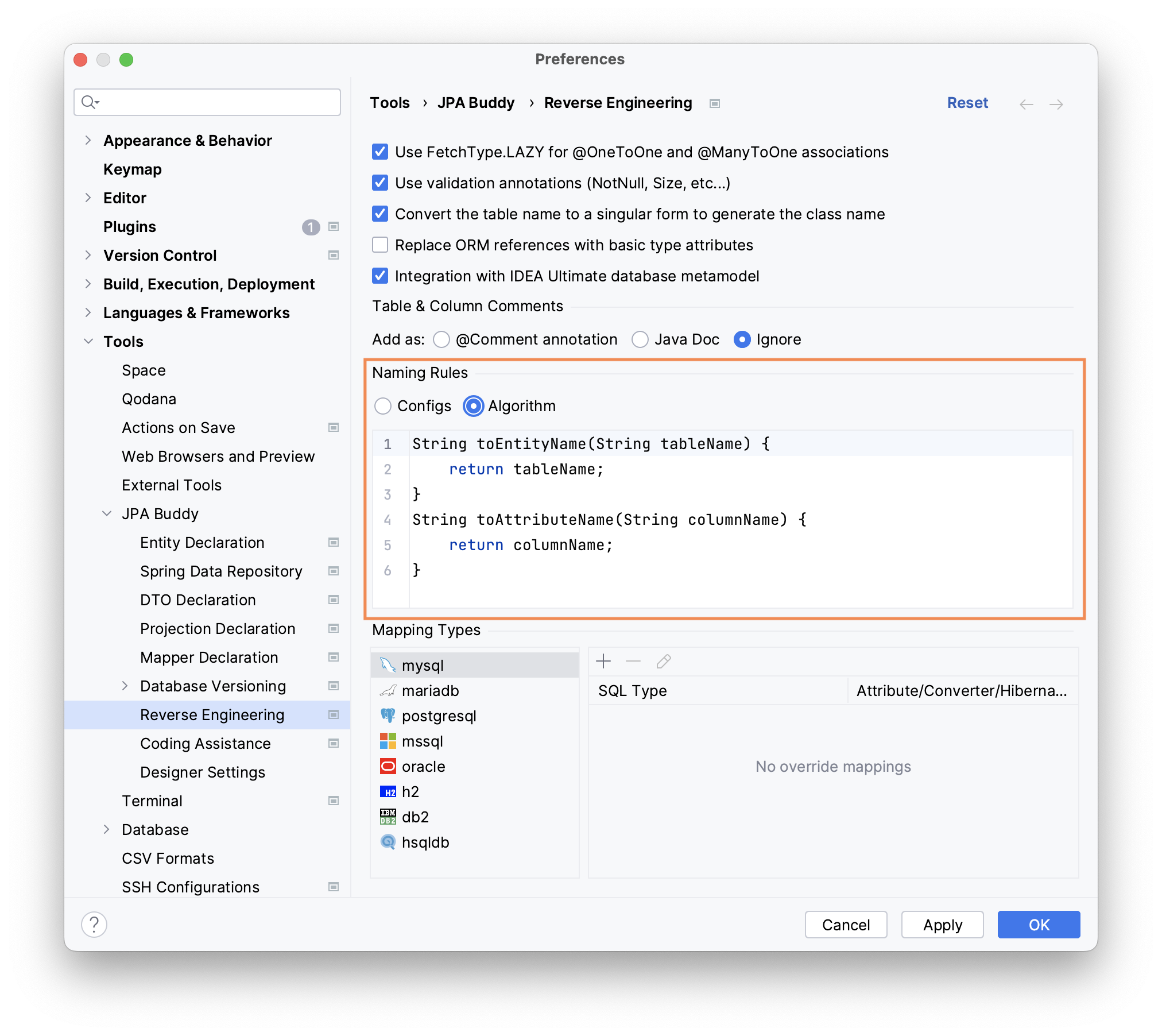Switch Naming Rules to Configs
This screenshot has width=1162, height=1036.
(x=384, y=406)
